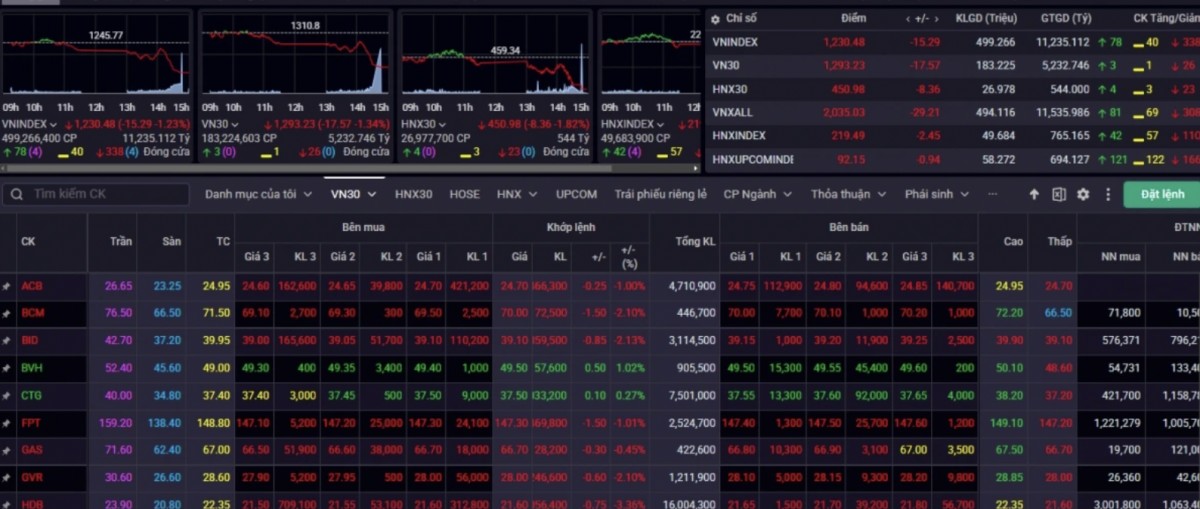Select the UPCOM tab
The height and width of the screenshot is (509, 1200).
pos(576,194)
